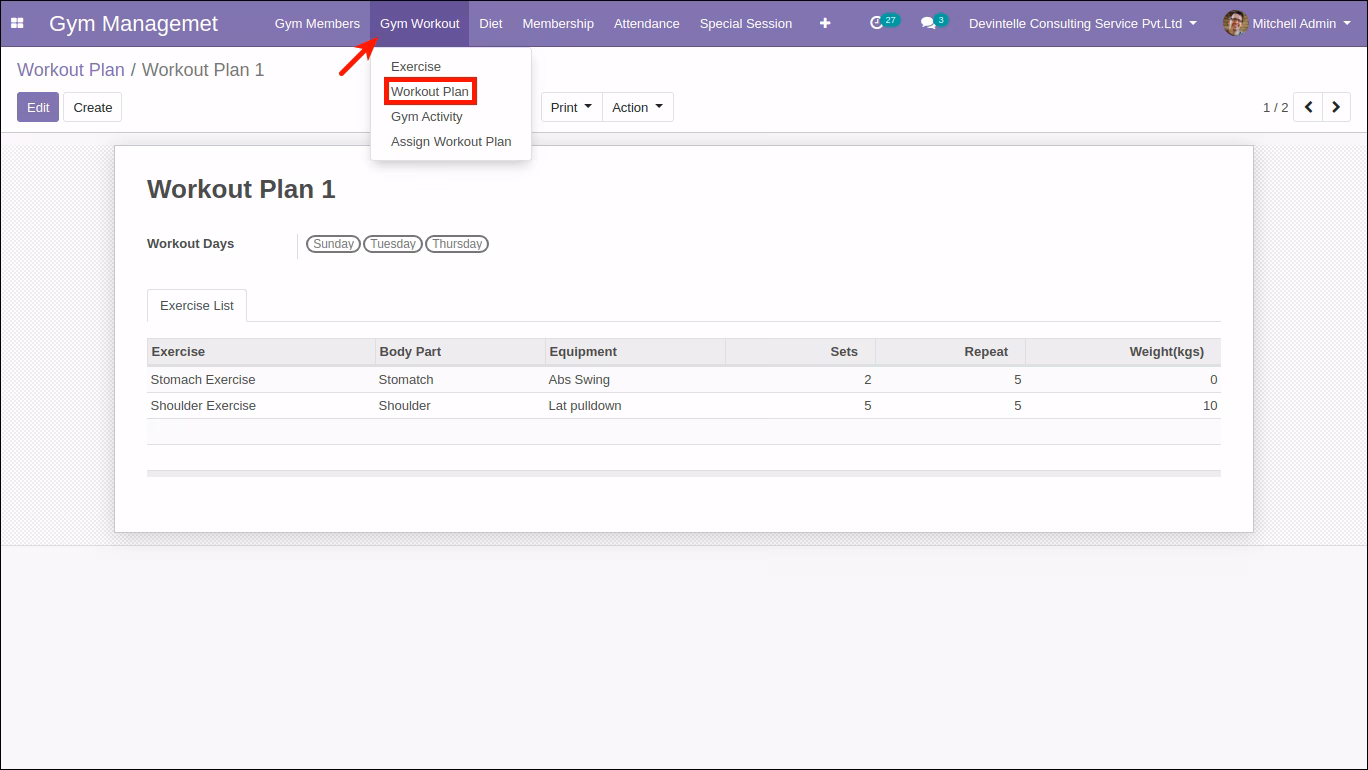This screenshot has width=1368, height=770.
Task: Open the Devintelle Consulting Service company dropdown
Action: click(x=1083, y=23)
